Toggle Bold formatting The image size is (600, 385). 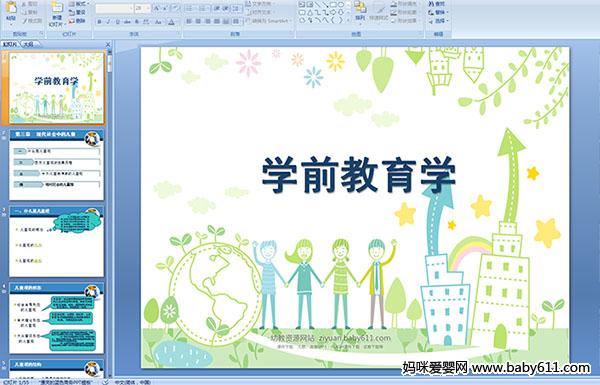click(99, 22)
